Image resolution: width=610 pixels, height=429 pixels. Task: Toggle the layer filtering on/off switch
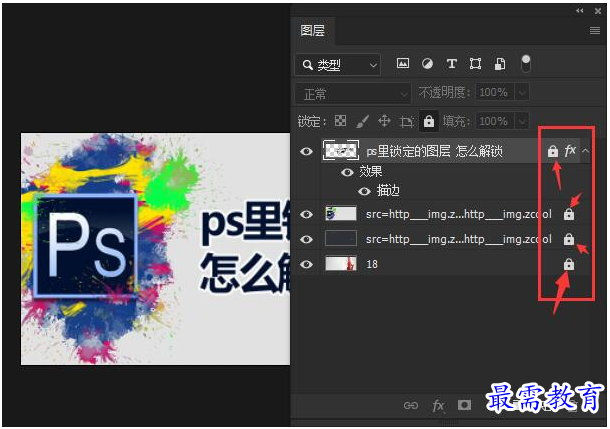(526, 63)
